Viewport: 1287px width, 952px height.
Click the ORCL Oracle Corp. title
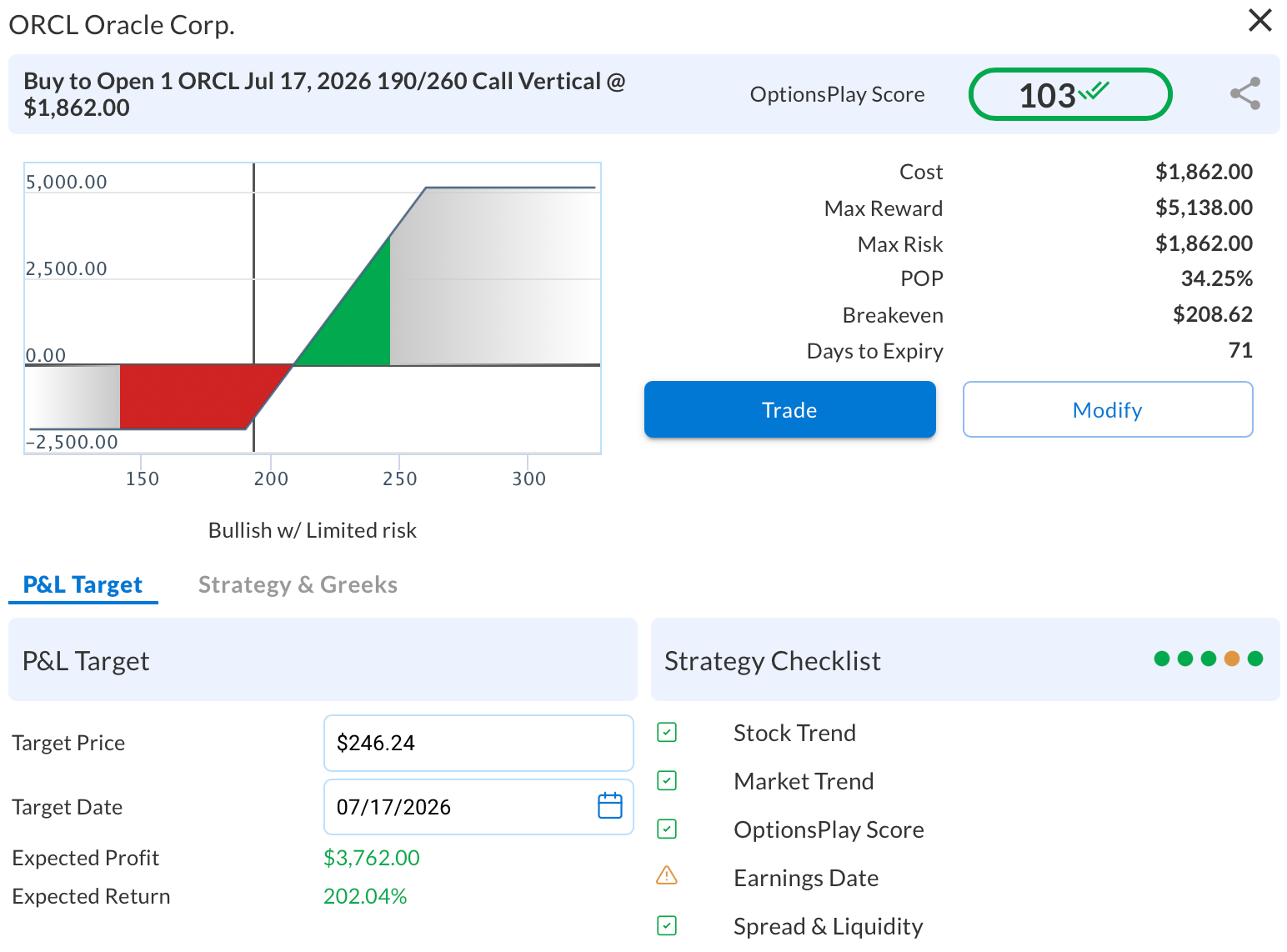[122, 25]
